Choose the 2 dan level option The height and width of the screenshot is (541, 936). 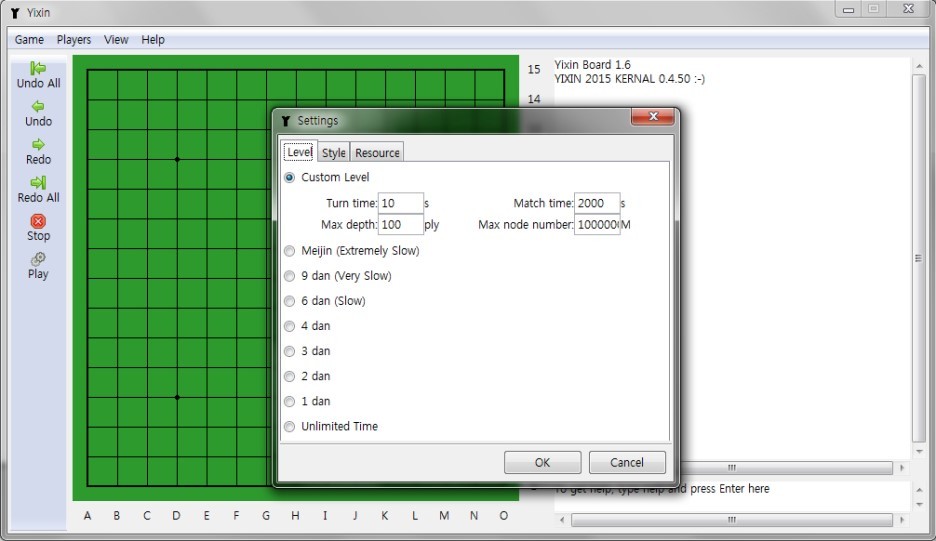point(290,376)
